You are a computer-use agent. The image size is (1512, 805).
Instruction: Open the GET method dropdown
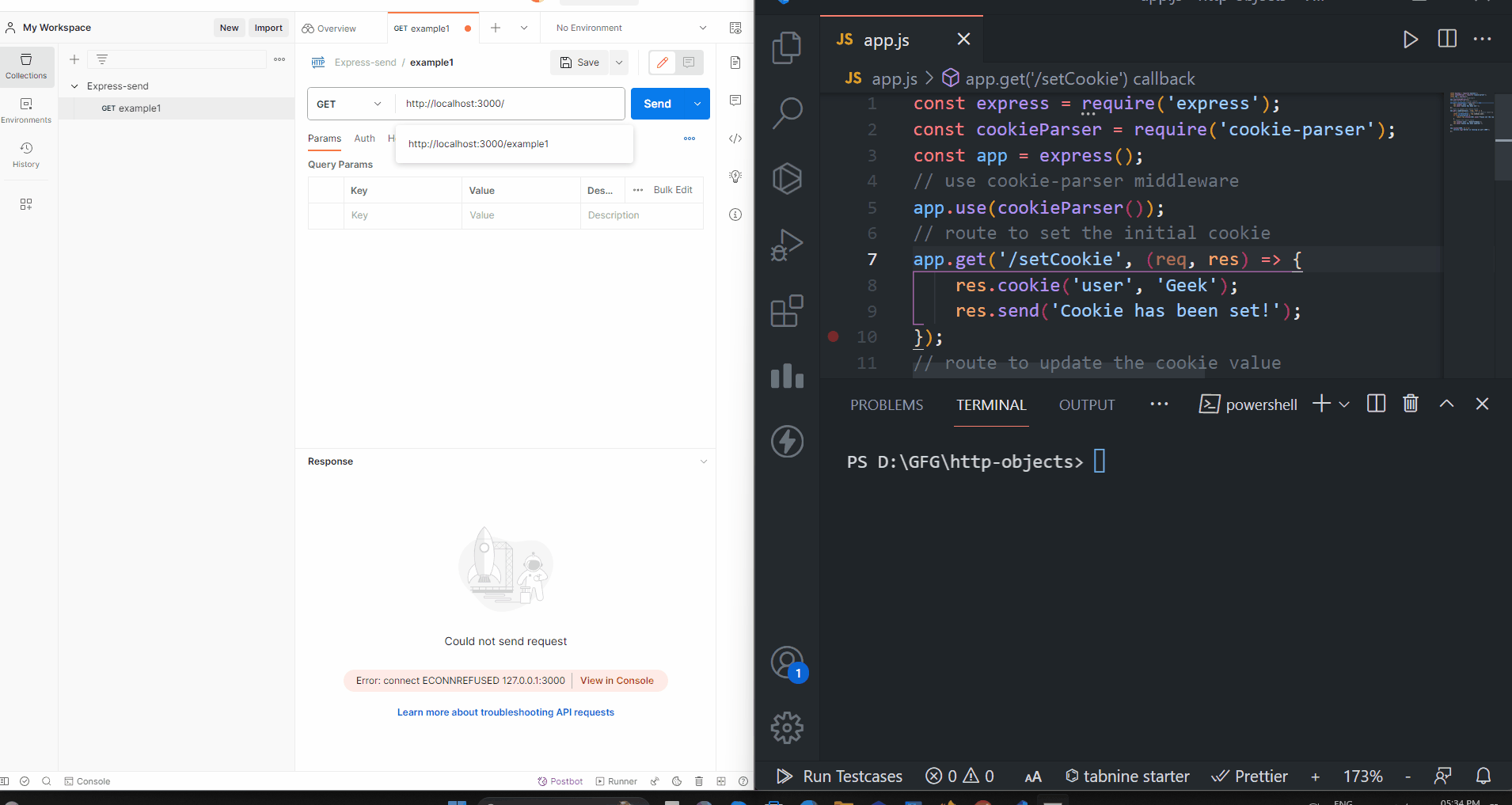(x=349, y=104)
